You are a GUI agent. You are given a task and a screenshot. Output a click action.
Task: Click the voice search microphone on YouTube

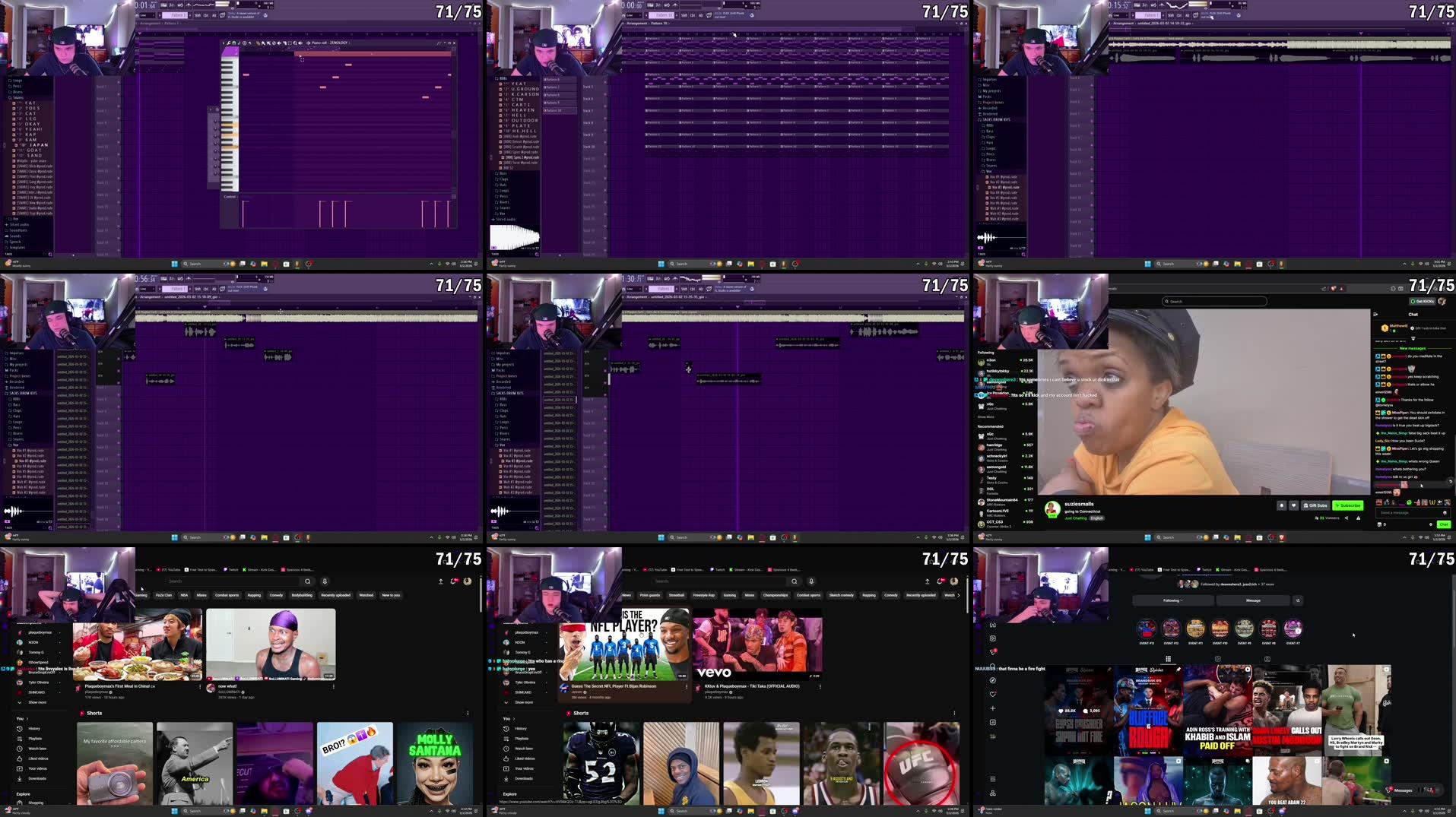325,581
